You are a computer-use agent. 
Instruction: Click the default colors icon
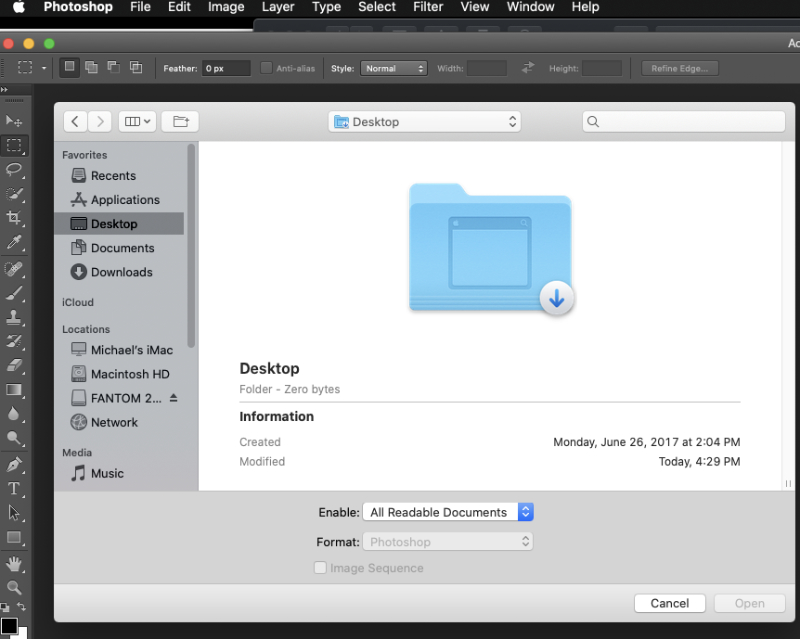coord(5,607)
